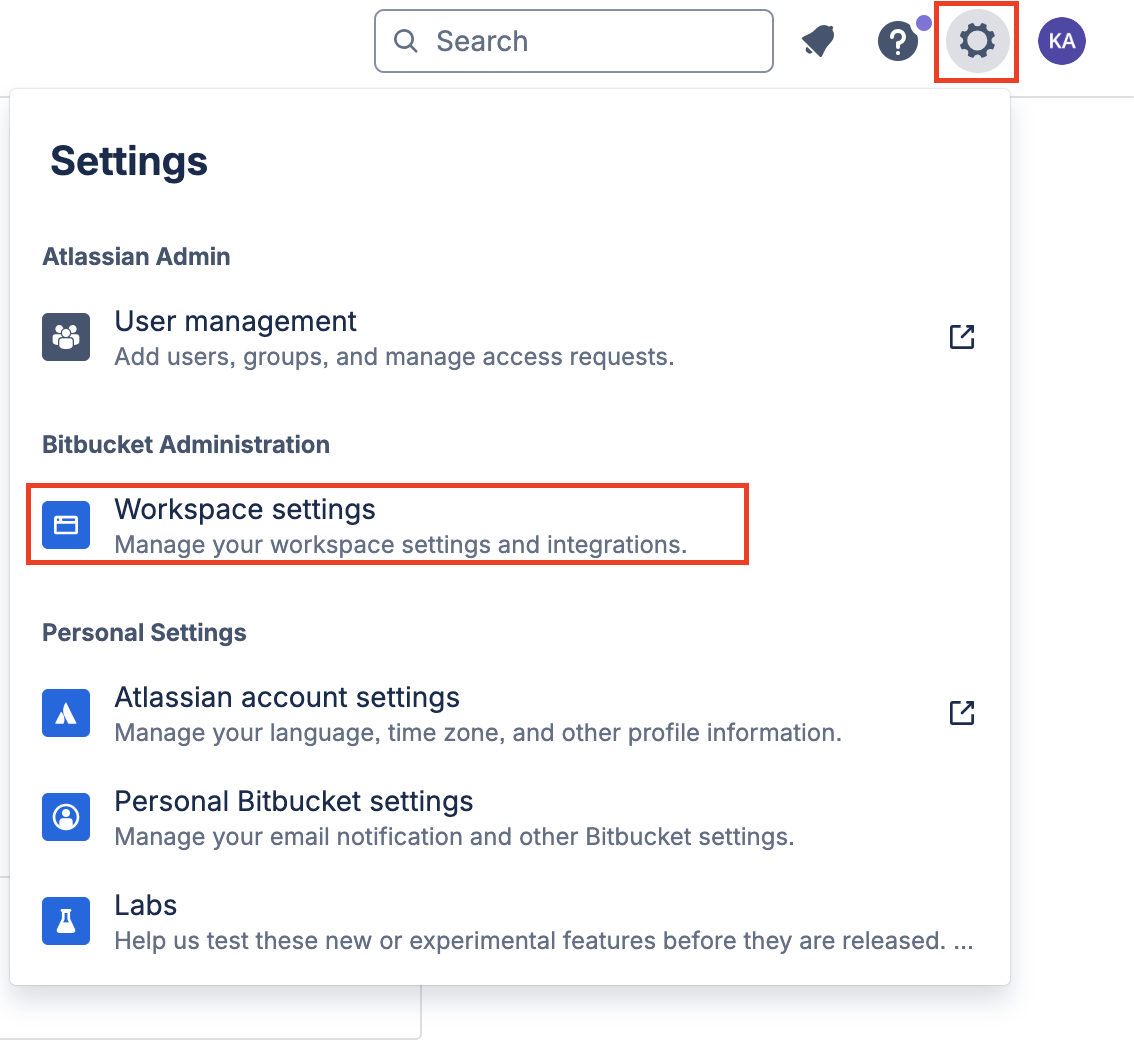Image resolution: width=1134 pixels, height=1060 pixels.
Task: Open the megaphone notifications icon
Action: [x=819, y=41]
